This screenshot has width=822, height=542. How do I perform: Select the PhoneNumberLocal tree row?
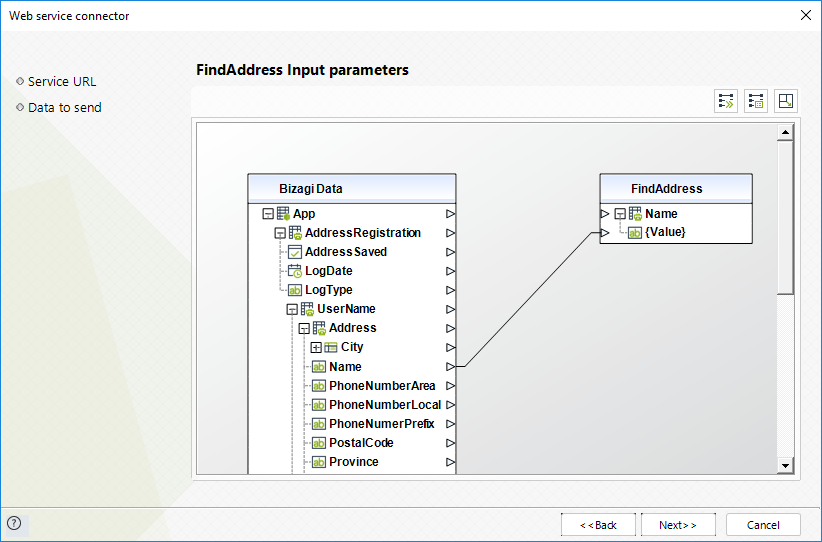pyautogui.click(x=385, y=405)
